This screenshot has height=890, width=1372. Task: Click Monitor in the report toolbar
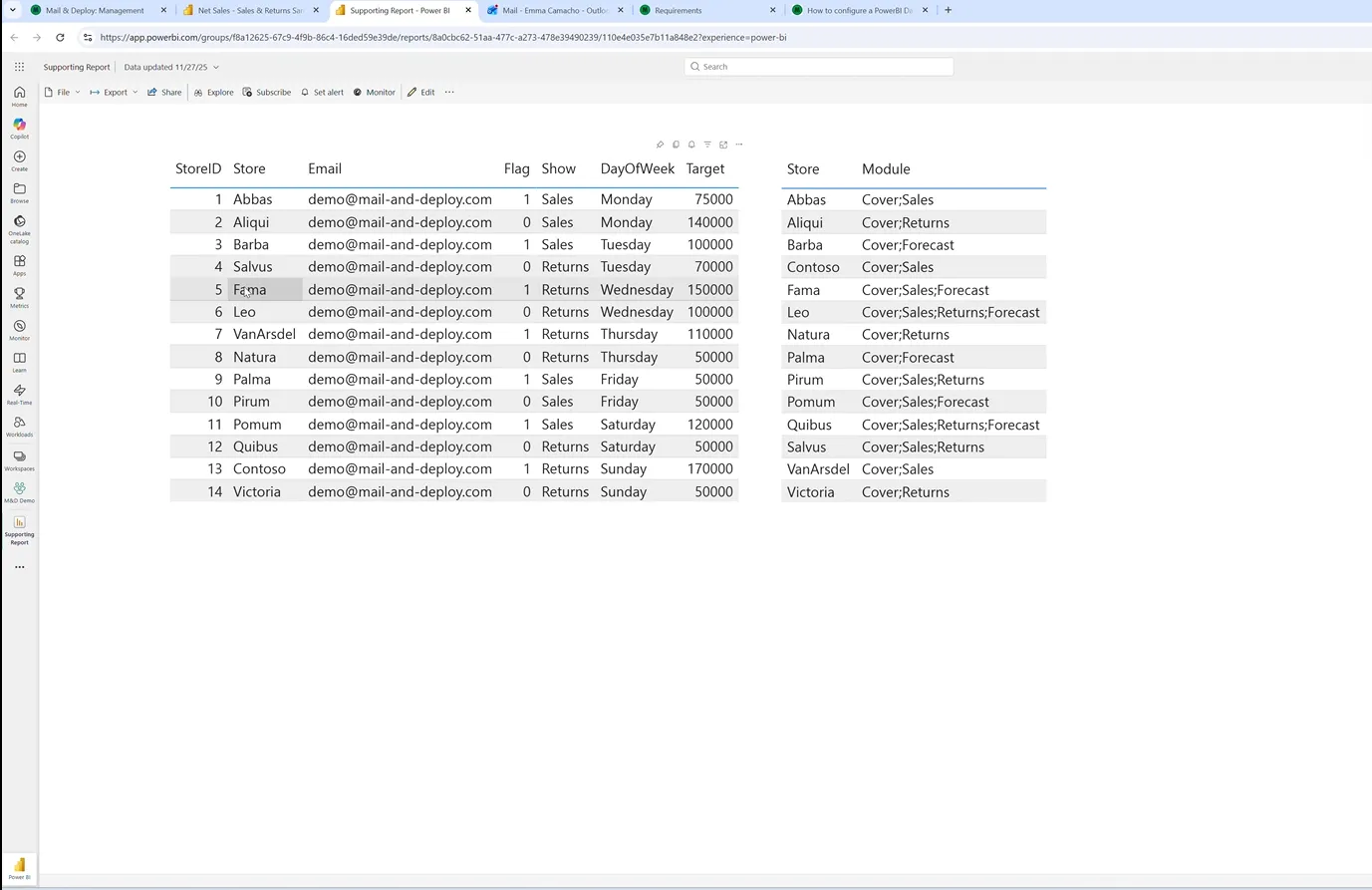click(375, 92)
